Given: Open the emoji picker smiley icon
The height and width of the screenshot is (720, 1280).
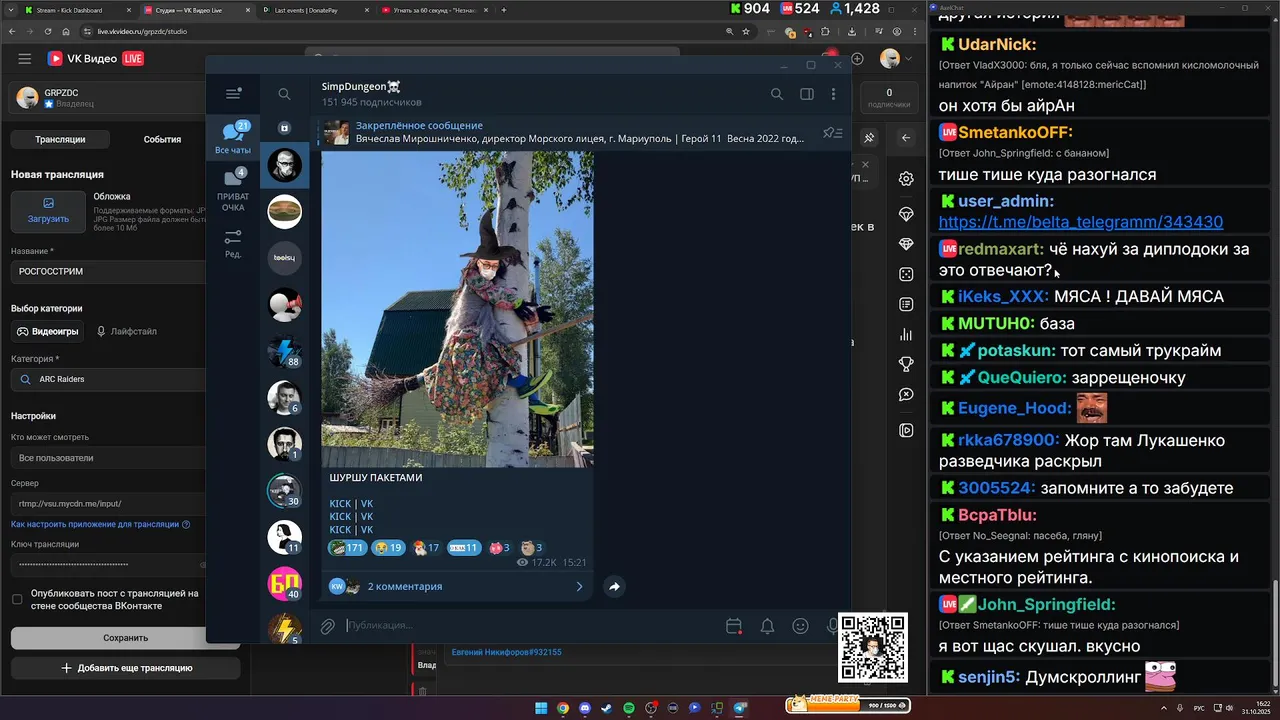Looking at the screenshot, I should pyautogui.click(x=800, y=626).
